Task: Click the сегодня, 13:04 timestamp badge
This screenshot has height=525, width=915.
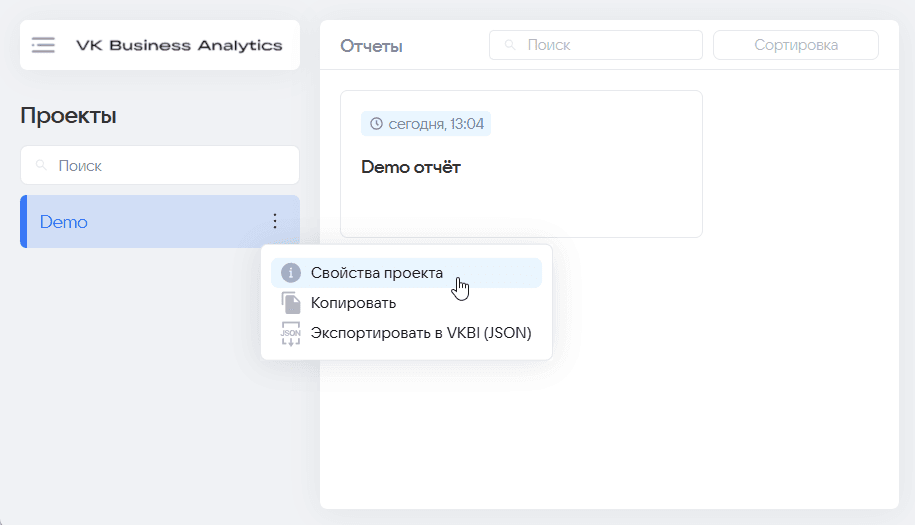Action: 426,124
